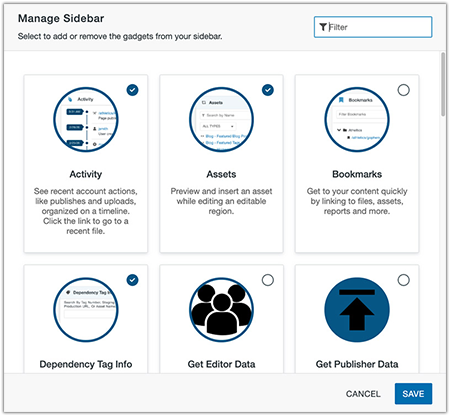Select the Assets card description text

tap(221, 201)
